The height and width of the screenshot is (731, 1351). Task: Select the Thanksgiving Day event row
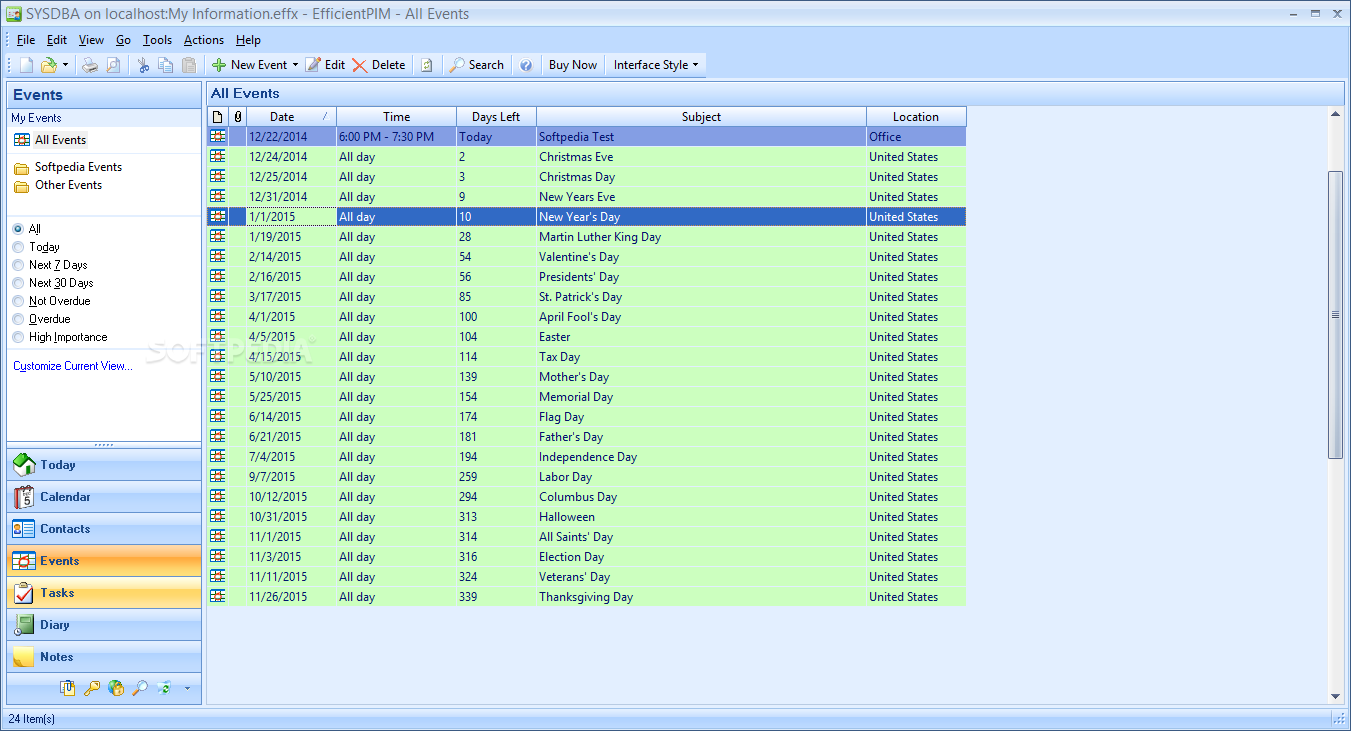586,597
